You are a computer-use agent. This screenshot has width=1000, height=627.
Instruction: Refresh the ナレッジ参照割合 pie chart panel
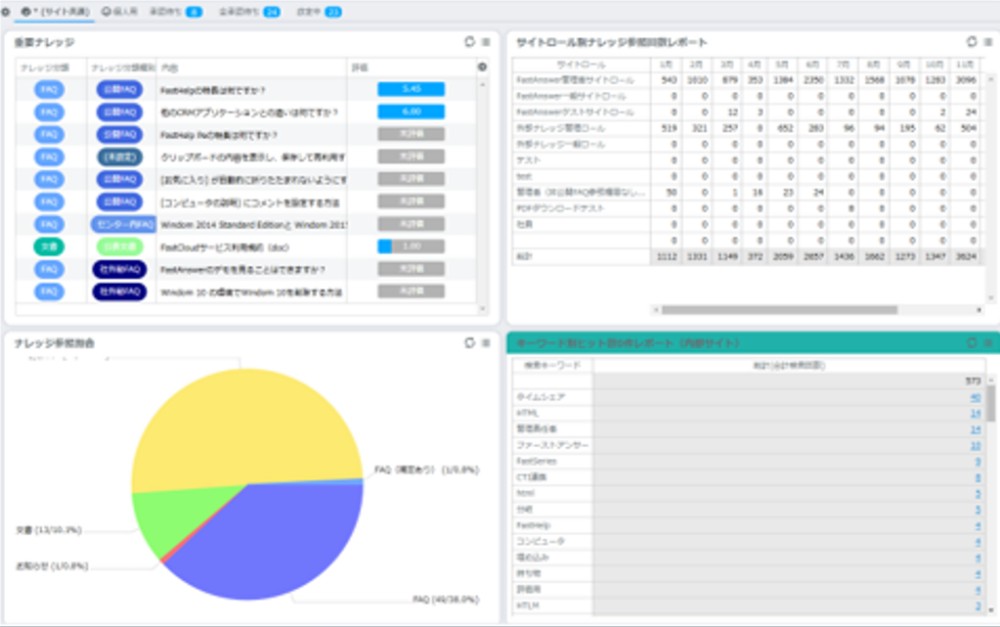470,343
